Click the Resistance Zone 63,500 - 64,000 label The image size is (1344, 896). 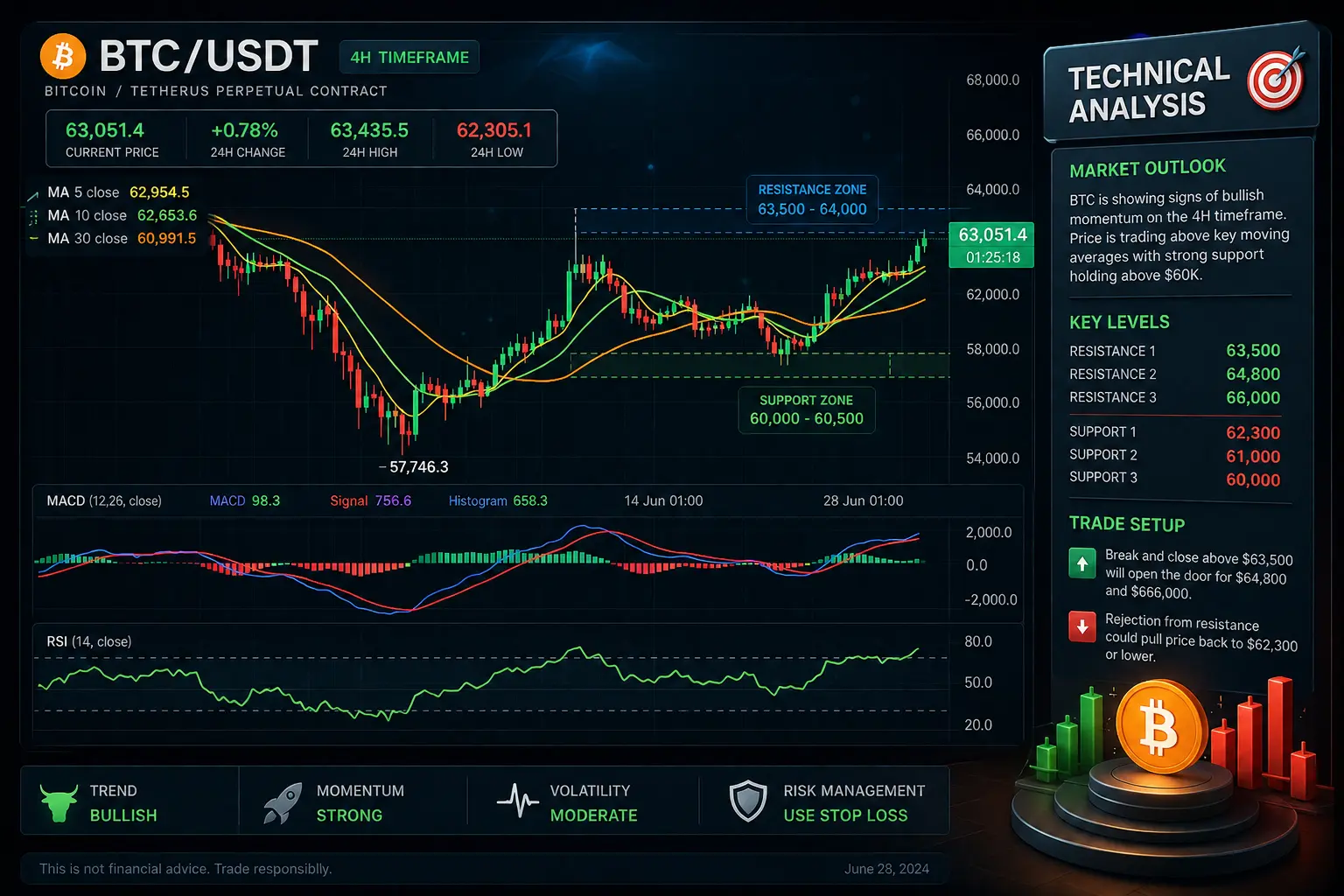pos(812,199)
